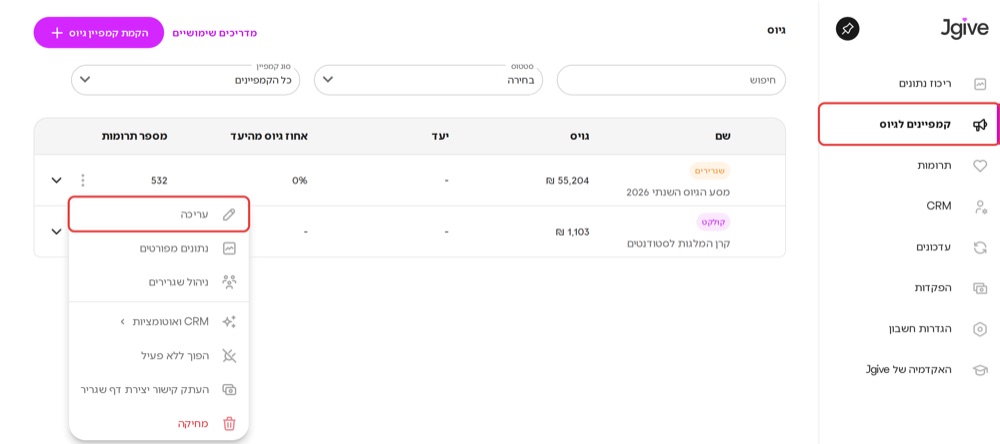
Task: Open הפקדות deposits icon in sidebar
Action: click(x=980, y=288)
